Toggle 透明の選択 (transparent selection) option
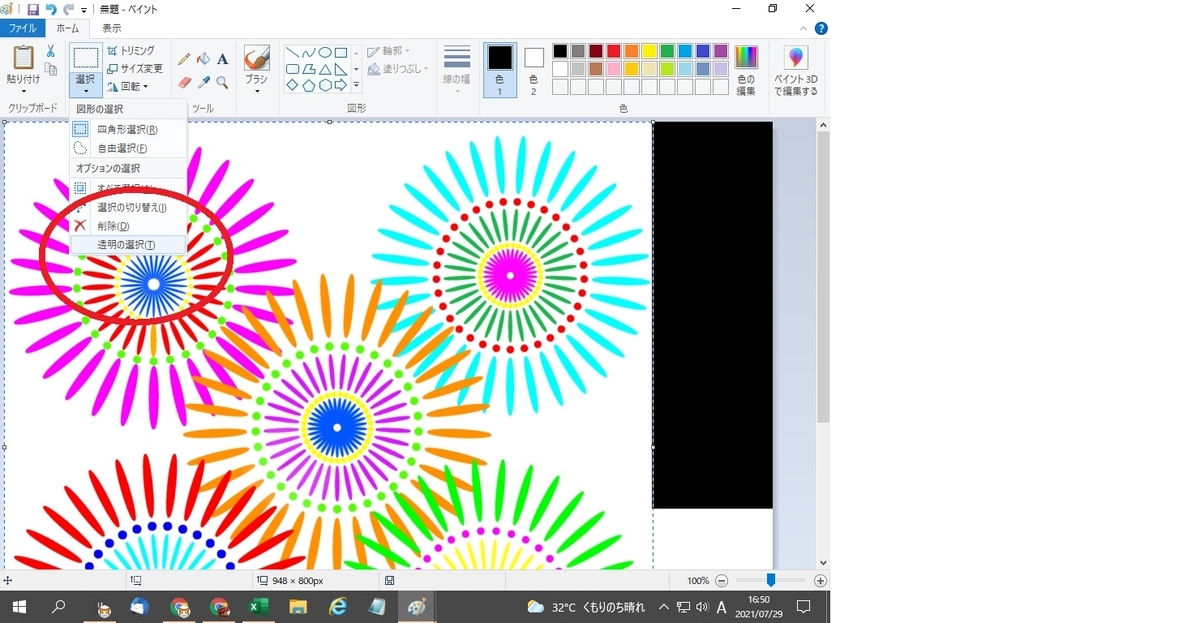Screen dimensions: 1200x623 (x=128, y=245)
